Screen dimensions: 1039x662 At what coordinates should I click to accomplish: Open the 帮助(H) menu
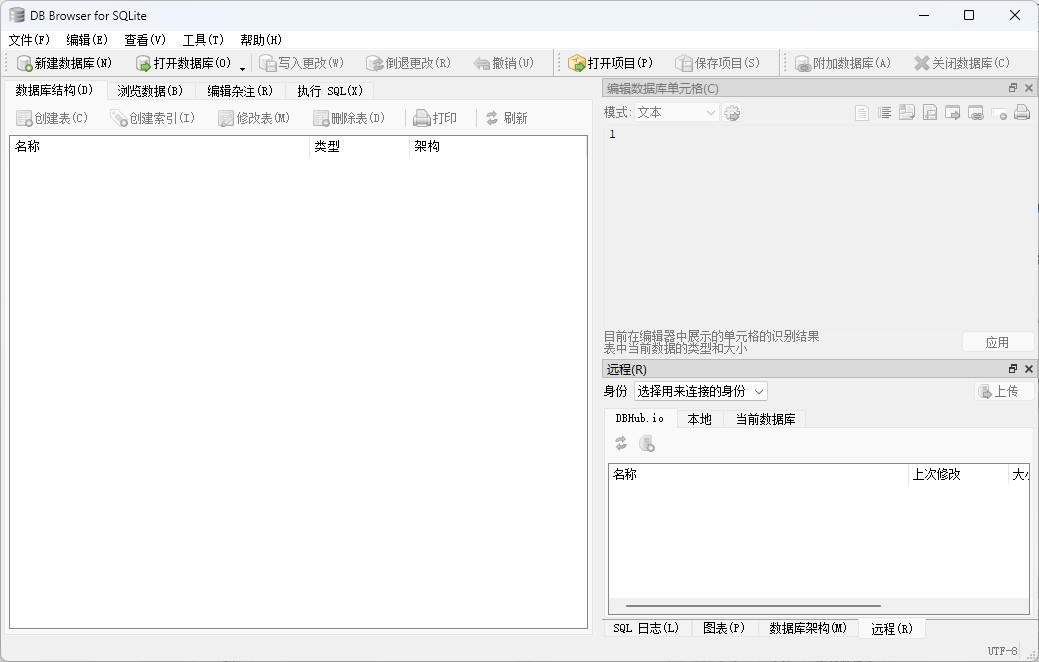click(x=260, y=40)
